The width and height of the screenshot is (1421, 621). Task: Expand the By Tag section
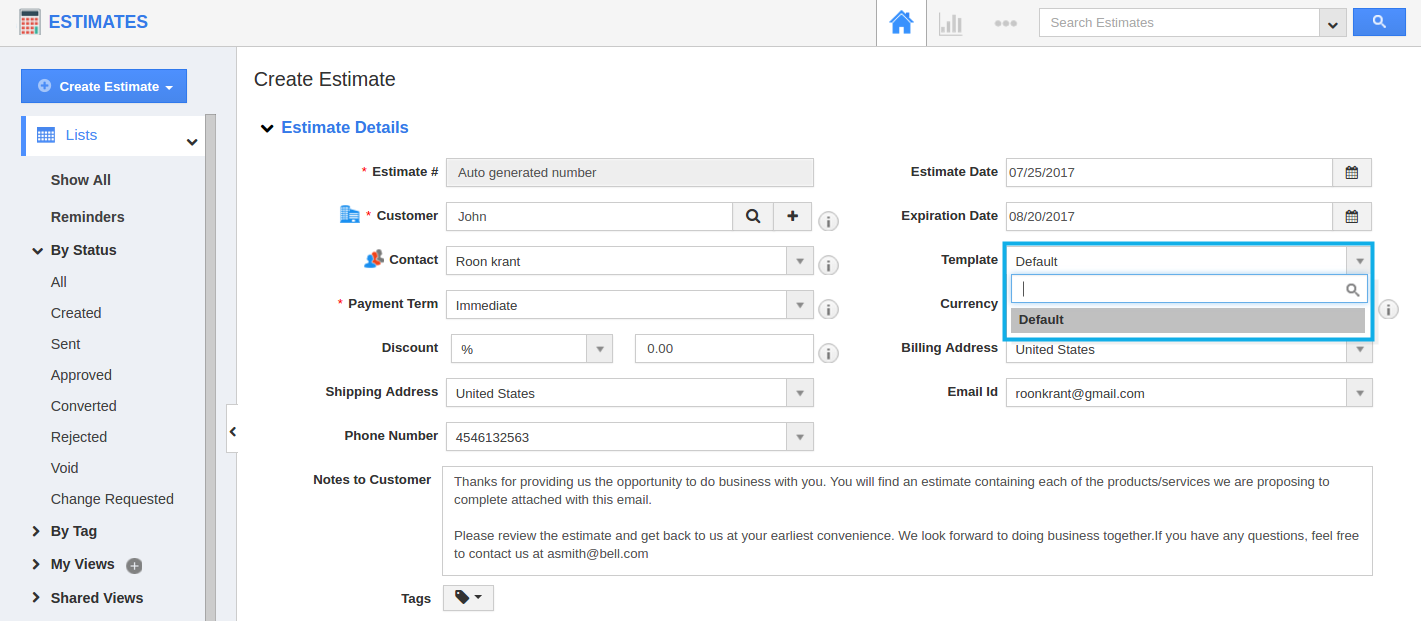[x=37, y=531]
